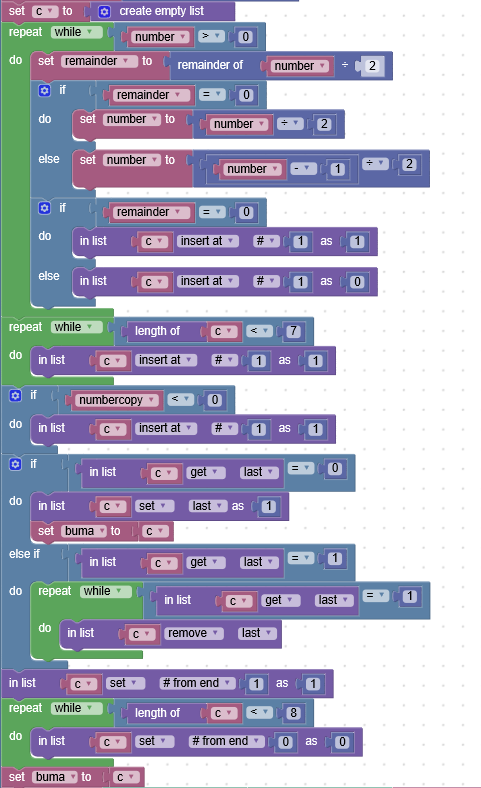Open '<' operator dropdown in 'numbercopy < 0'
This screenshot has height=788, width=481.
tap(180, 399)
